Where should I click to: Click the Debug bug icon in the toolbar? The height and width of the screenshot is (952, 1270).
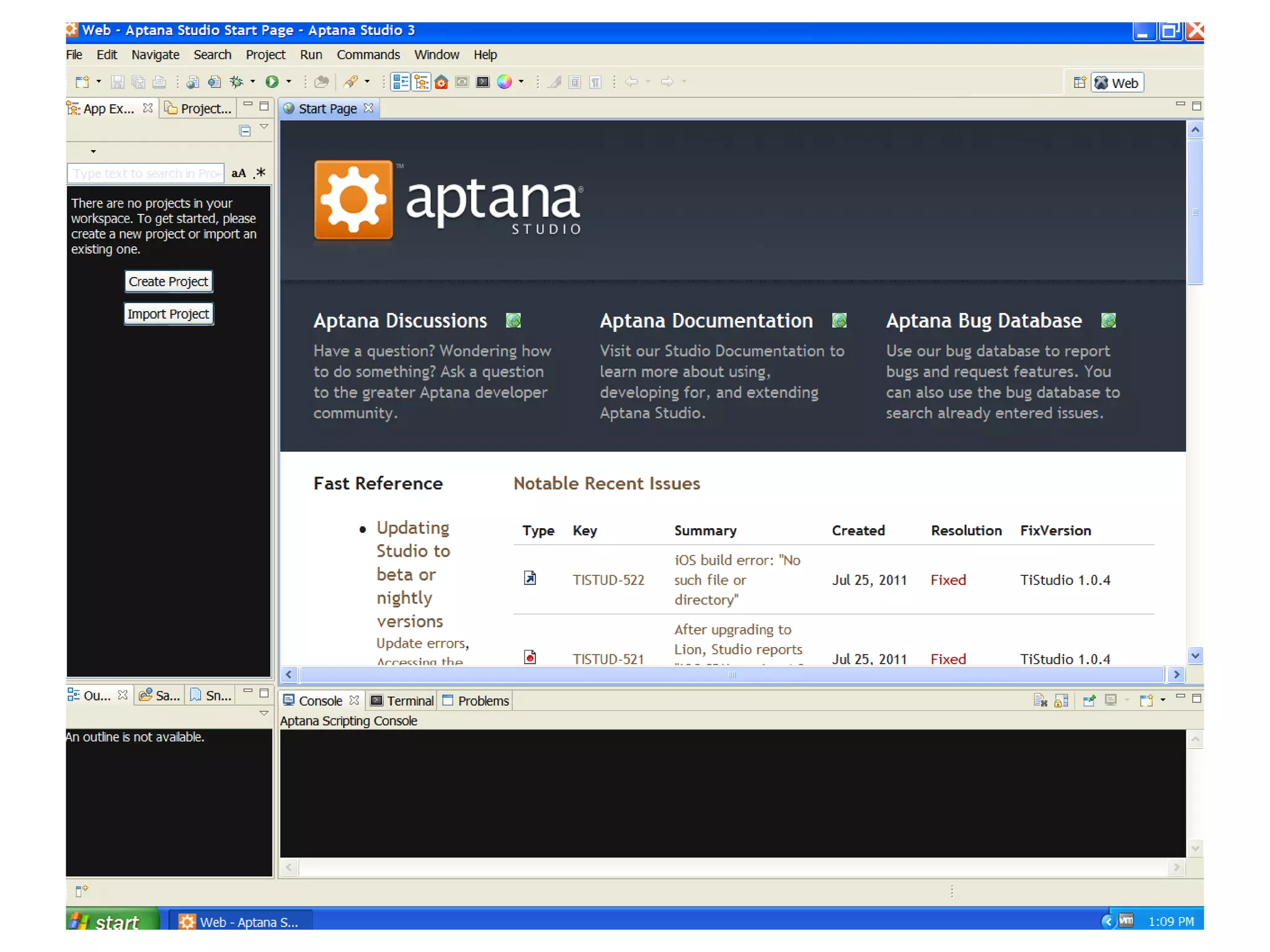point(236,82)
